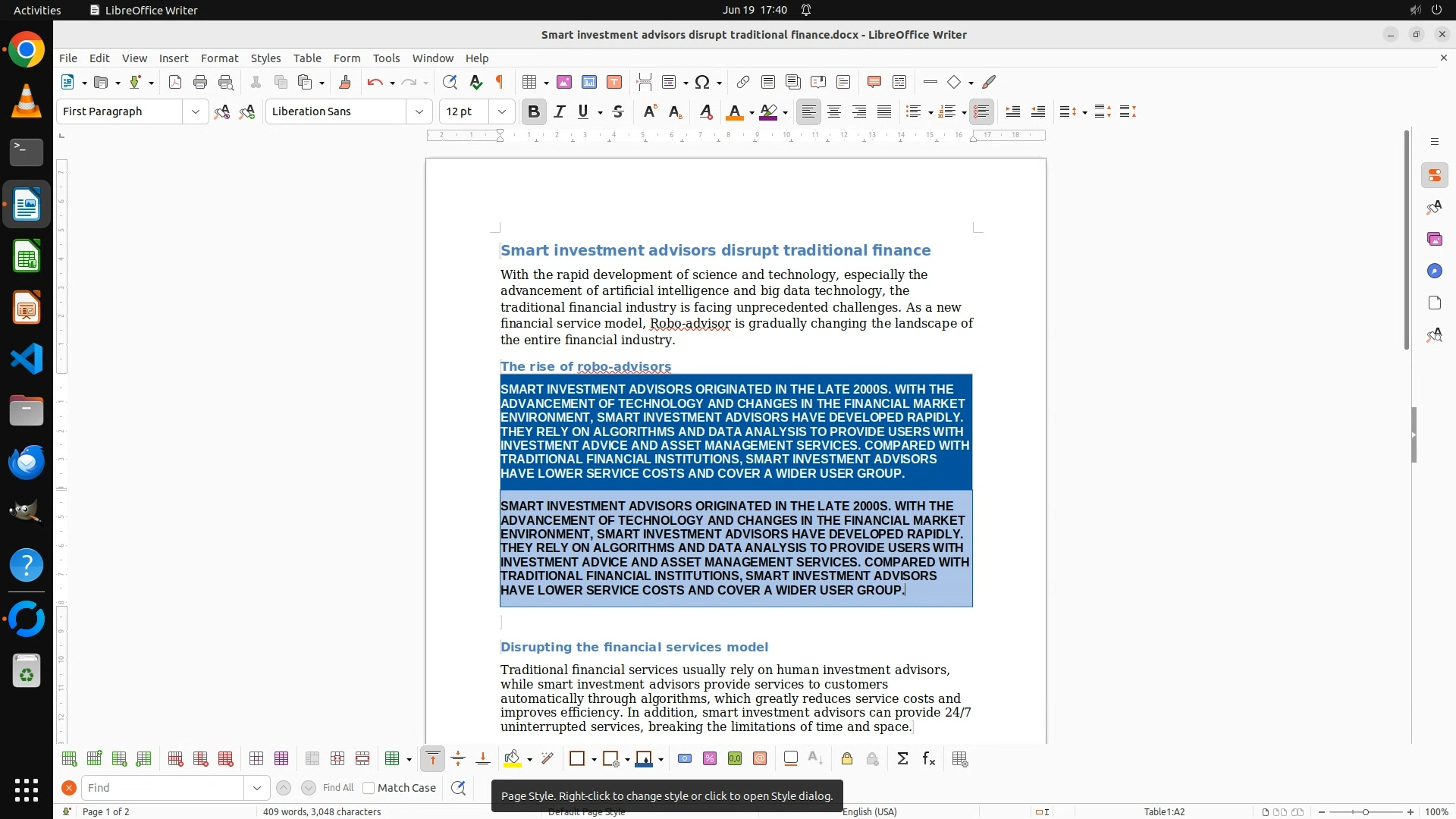Toggle Italic formatting button
Screen dimensions: 1456x819
[x=560, y=111]
